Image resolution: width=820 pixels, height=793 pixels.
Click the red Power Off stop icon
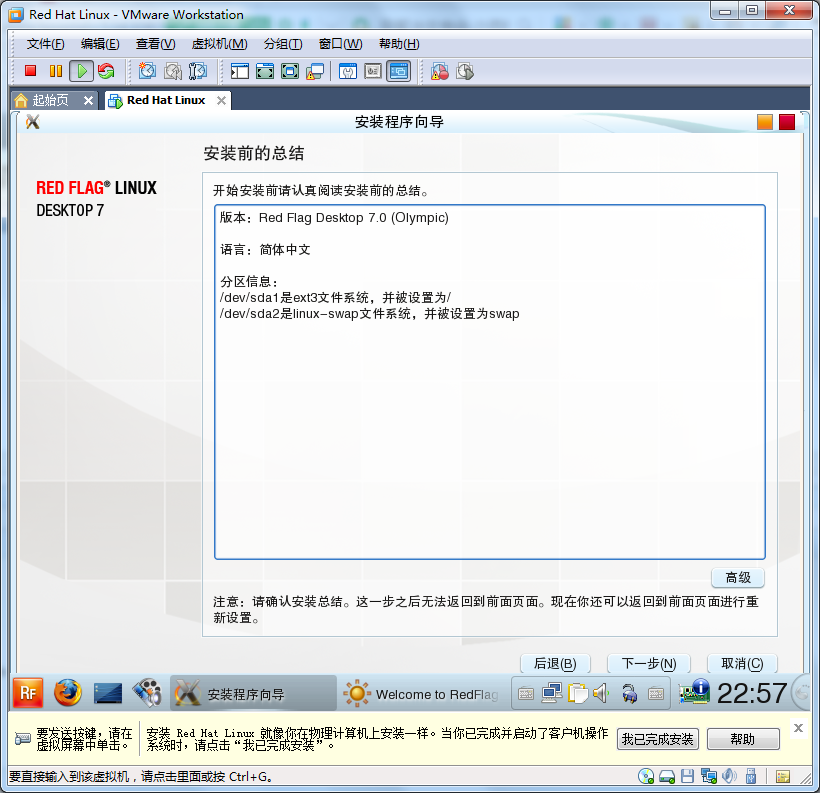point(30,71)
